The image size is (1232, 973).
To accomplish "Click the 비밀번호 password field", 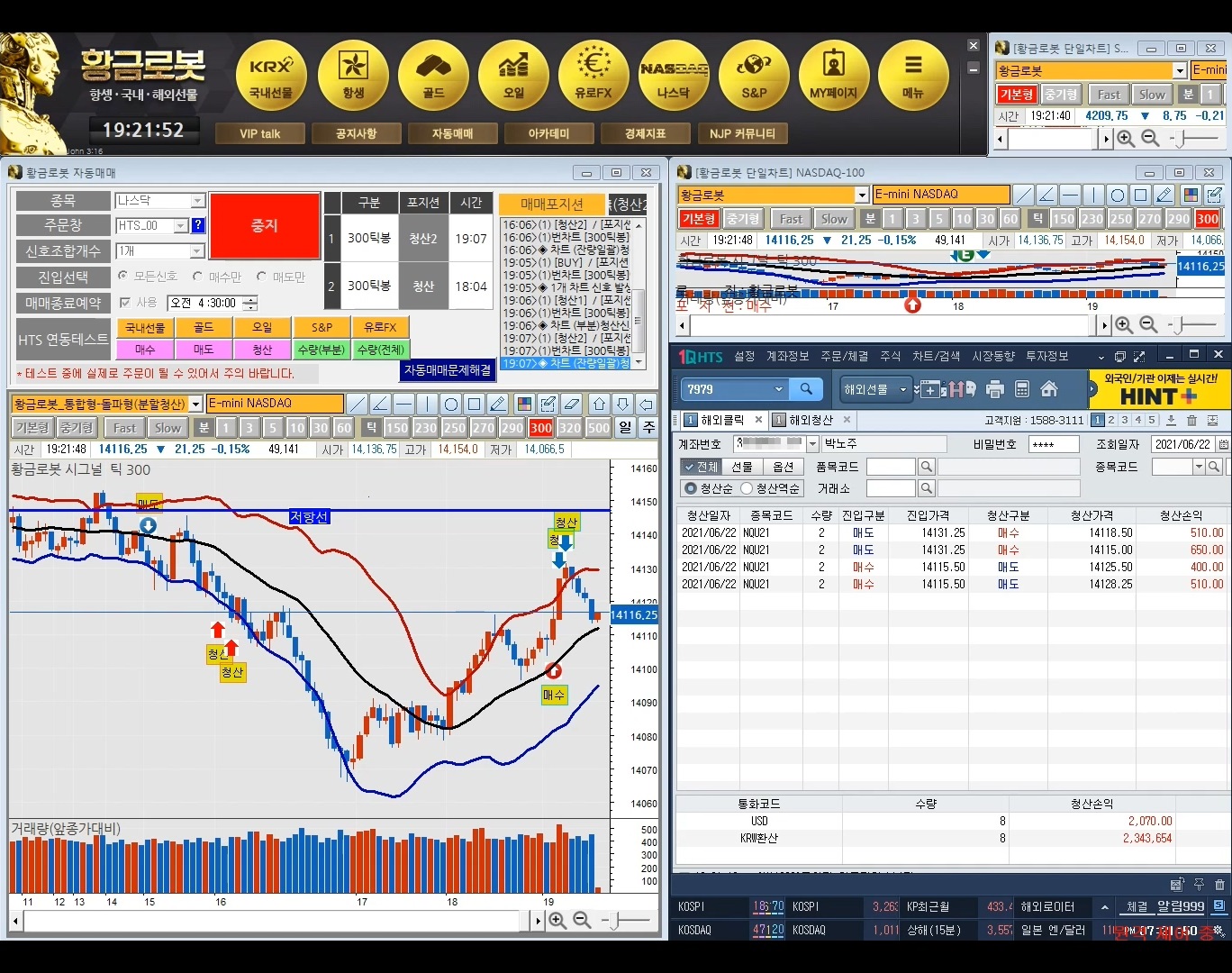I will pos(1053,444).
